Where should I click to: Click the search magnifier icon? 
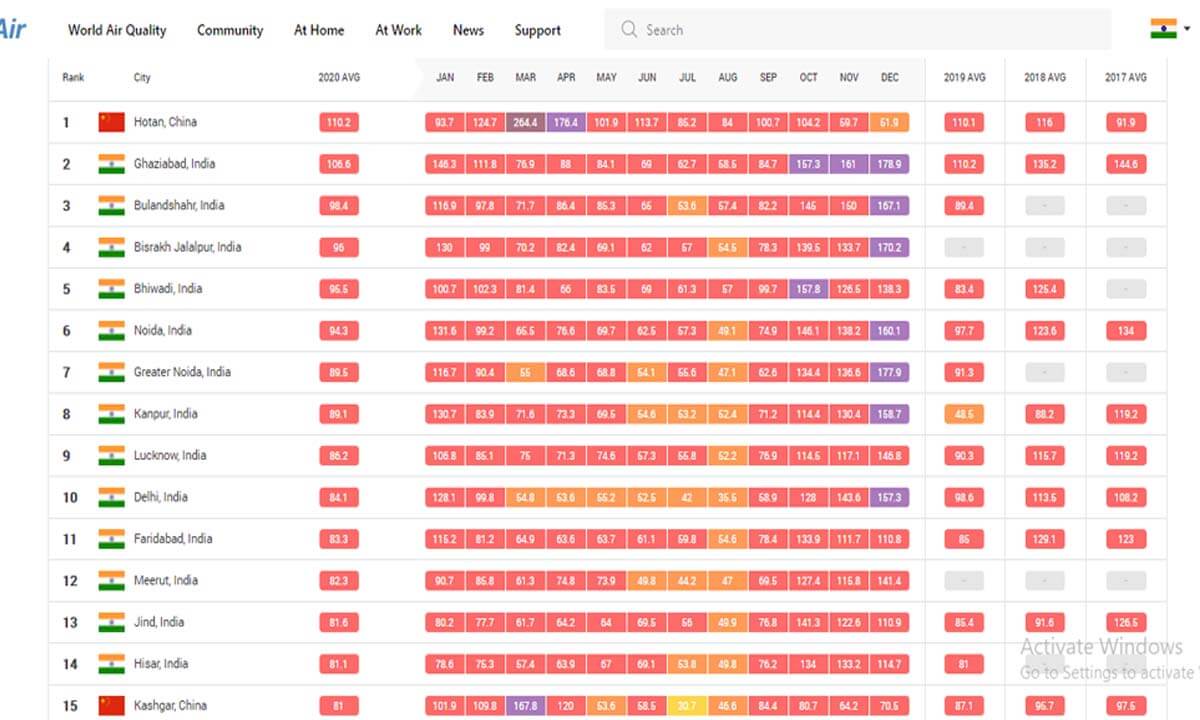(629, 30)
